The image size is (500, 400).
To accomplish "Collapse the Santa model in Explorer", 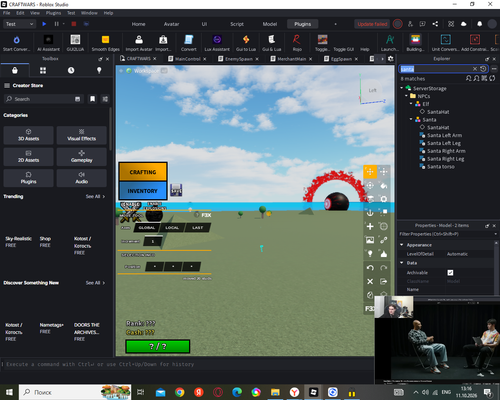I will click(411, 119).
